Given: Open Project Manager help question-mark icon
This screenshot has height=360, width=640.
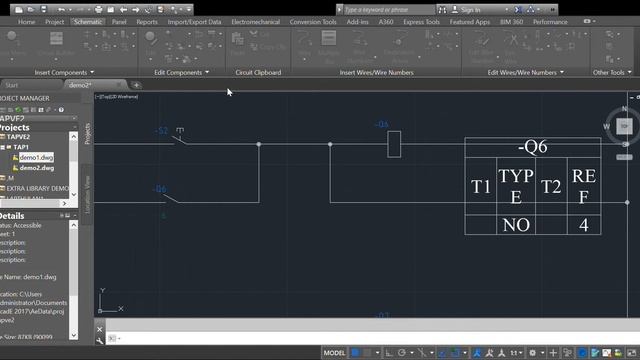Looking at the screenshot, I should tap(61, 110).
